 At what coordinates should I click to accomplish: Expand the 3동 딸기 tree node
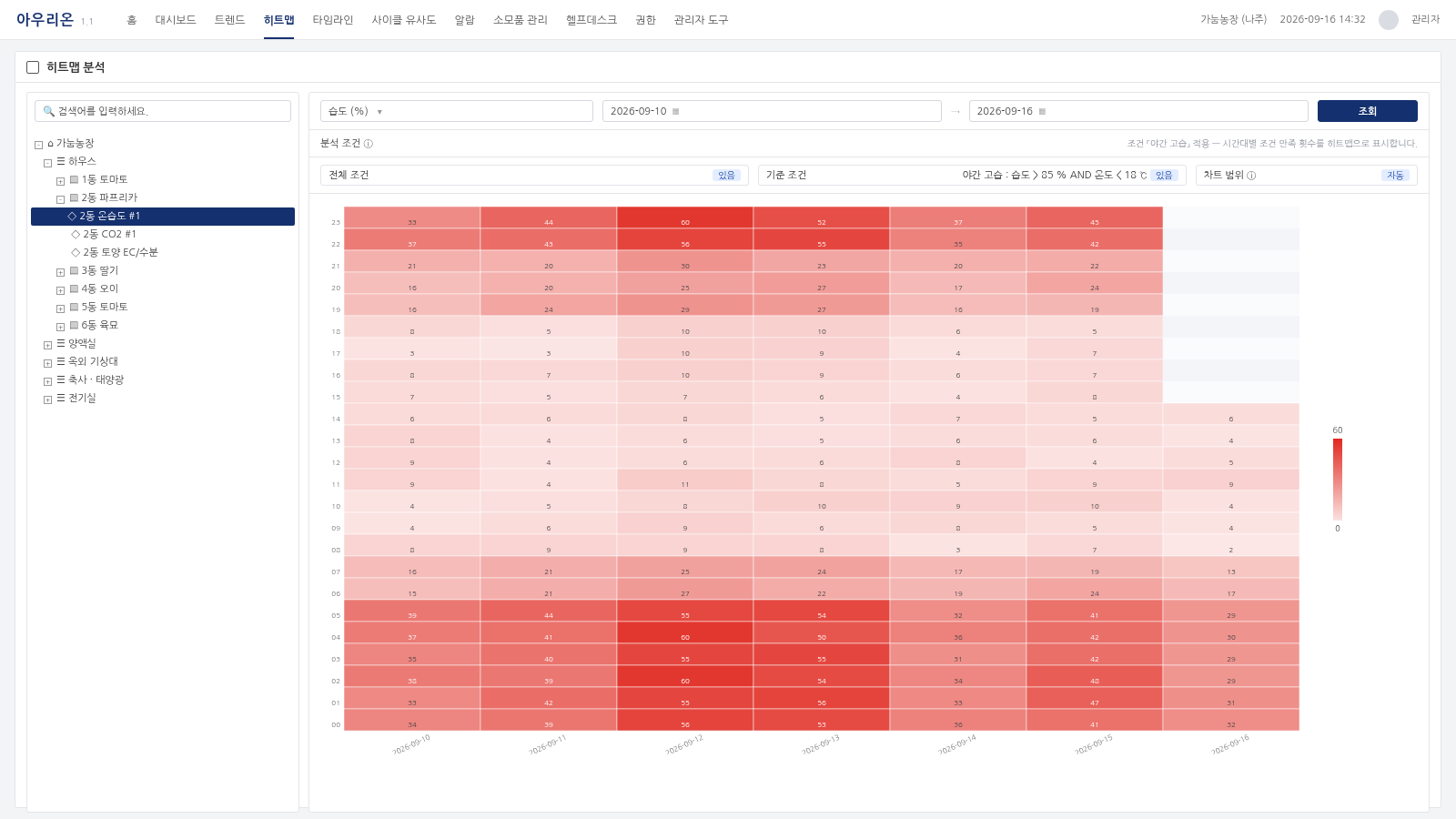tap(61, 272)
